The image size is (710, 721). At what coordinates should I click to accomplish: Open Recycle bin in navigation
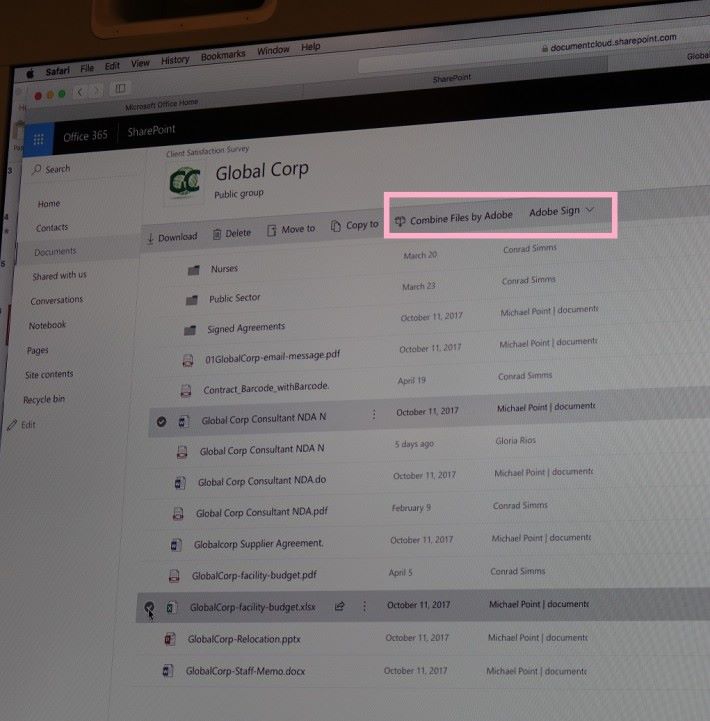tap(44, 399)
